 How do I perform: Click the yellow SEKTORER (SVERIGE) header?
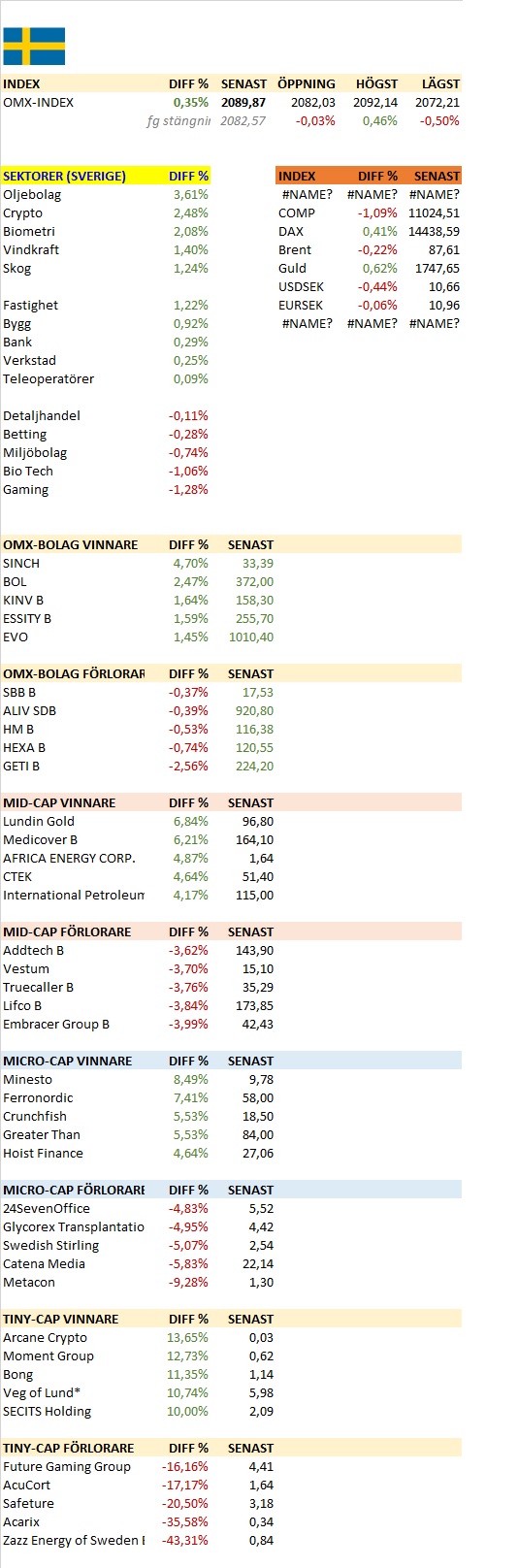tap(64, 176)
